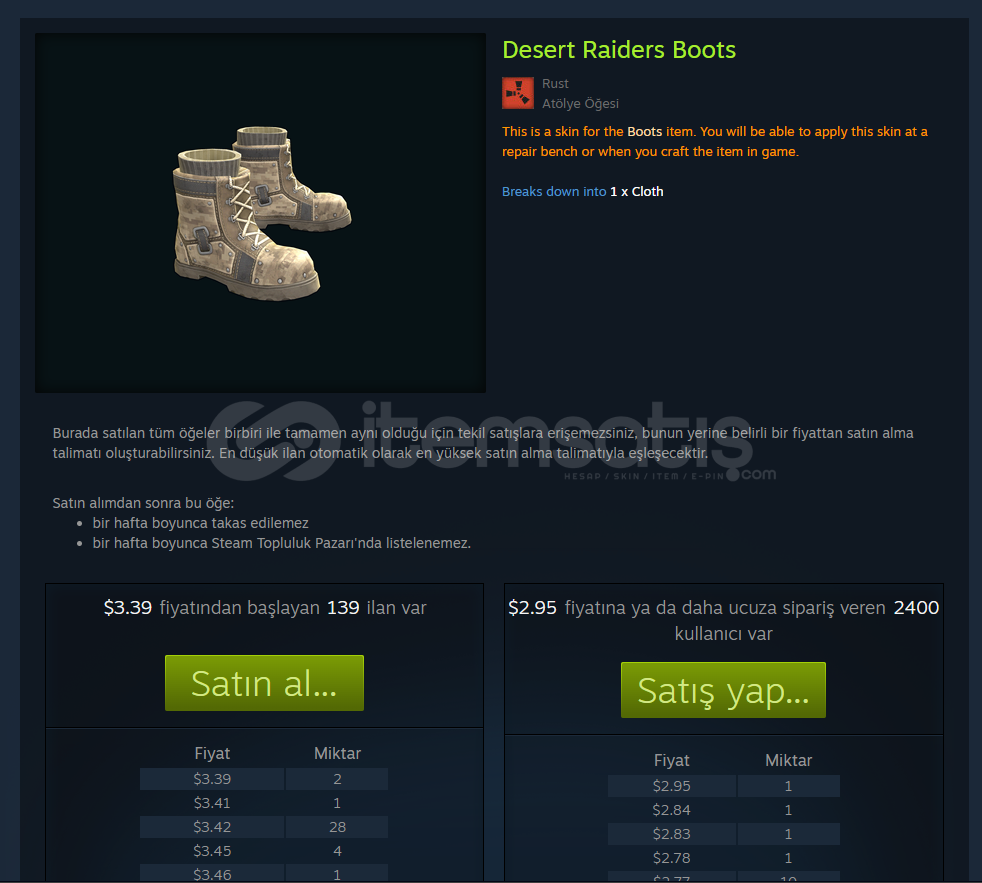This screenshot has height=883, width=982.
Task: Click the Rust game name link
Action: coord(555,83)
